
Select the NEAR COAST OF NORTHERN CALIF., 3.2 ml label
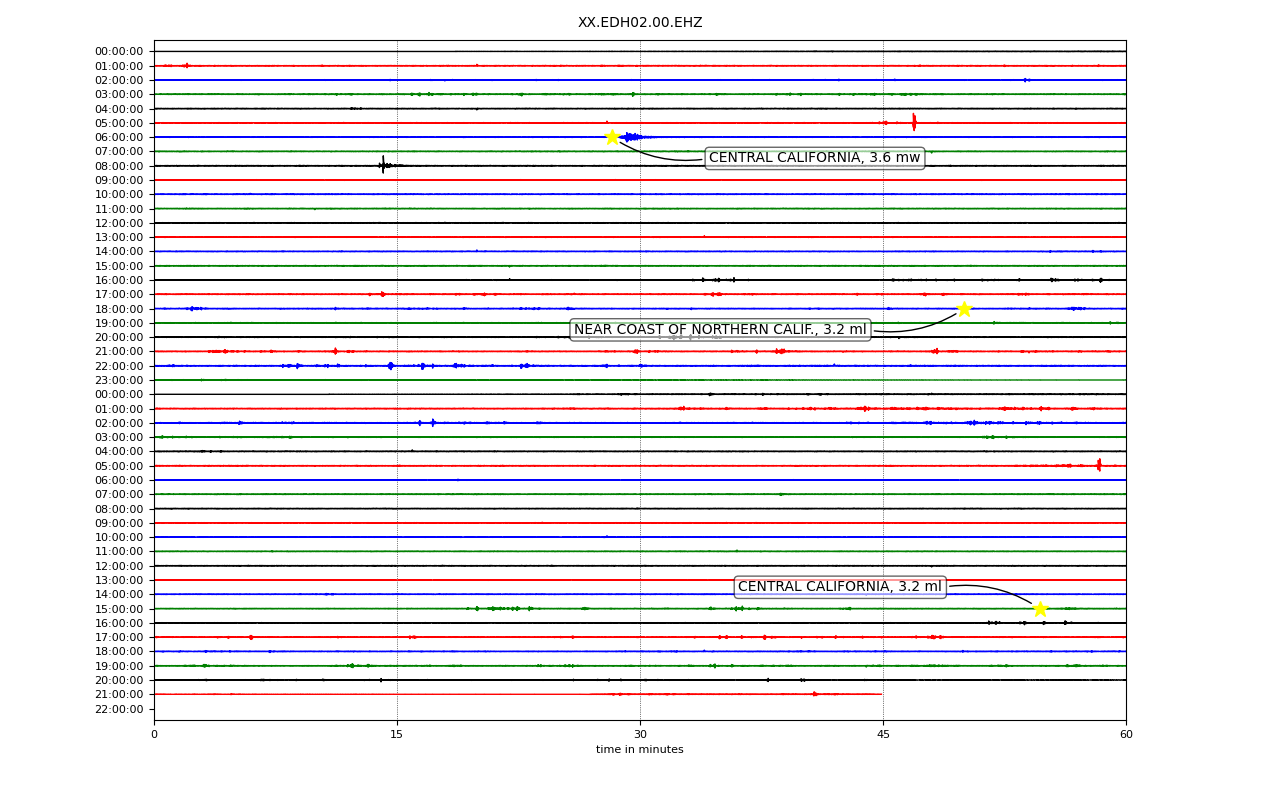(x=720, y=330)
